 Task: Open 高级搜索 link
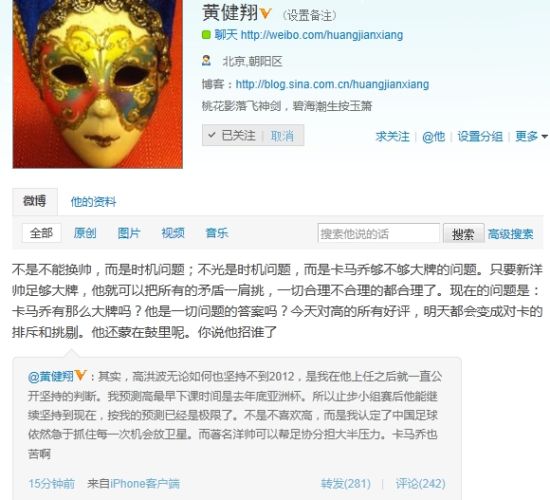tap(510, 234)
